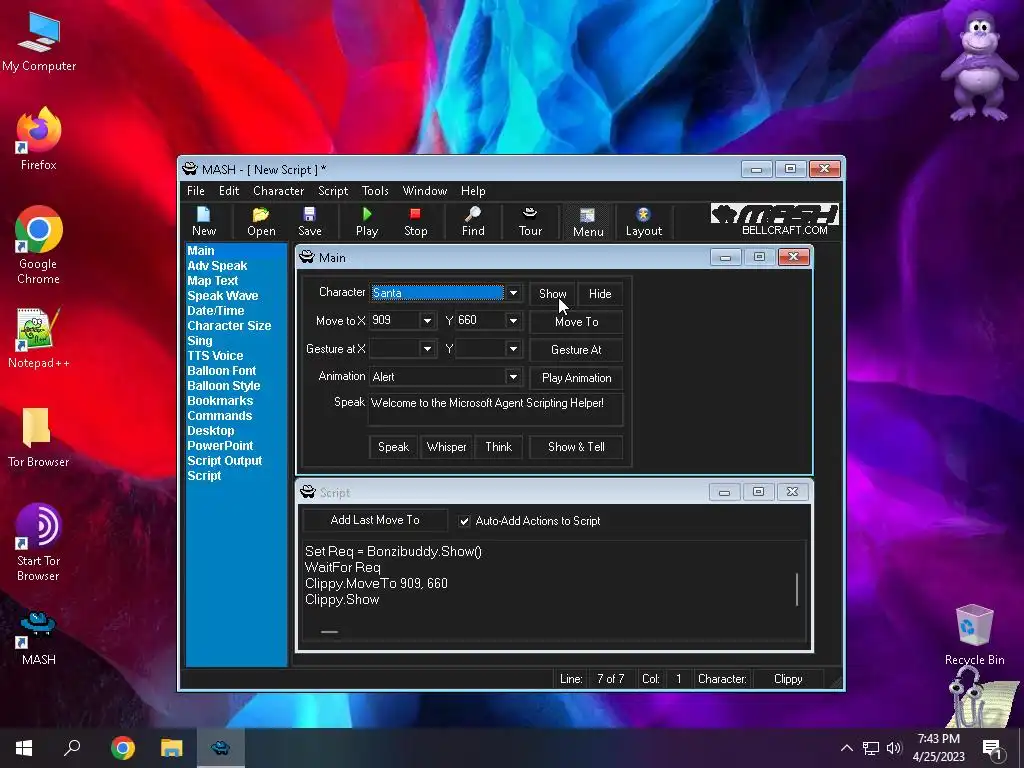Launch Google Chrome from desktop
Screen dimensions: 1024x768
tap(39, 246)
